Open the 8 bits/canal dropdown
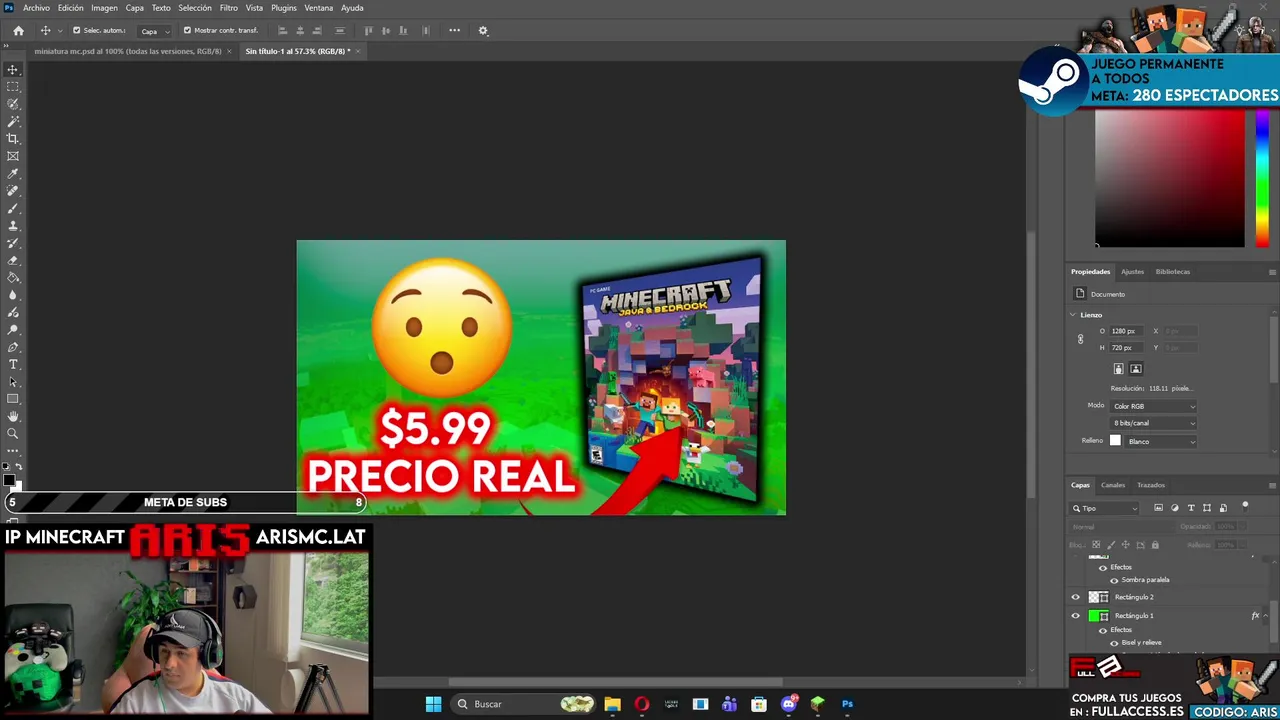Screen dimensions: 1280x720 click(x=1154, y=423)
